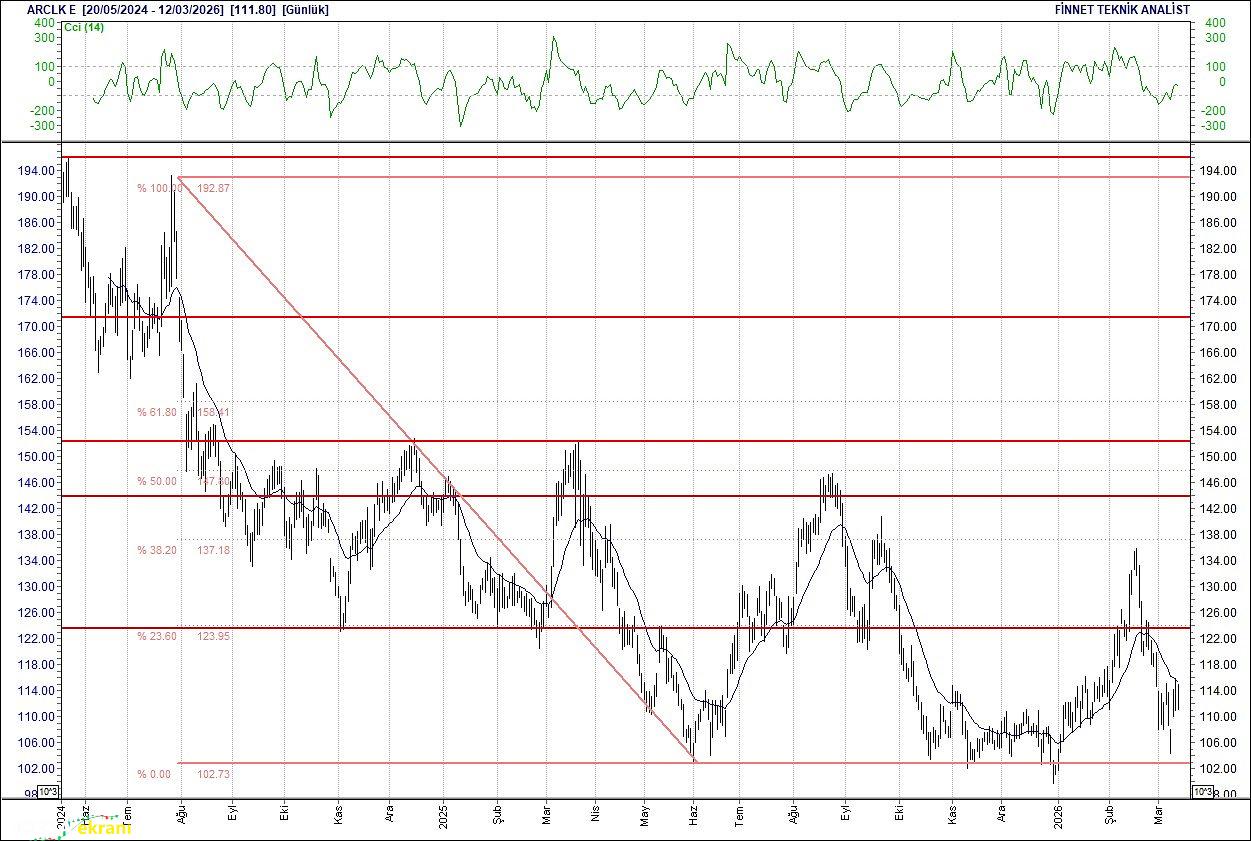Select the Fibonacci % 100.00 level label
This screenshot has height=841, width=1251.
point(160,188)
